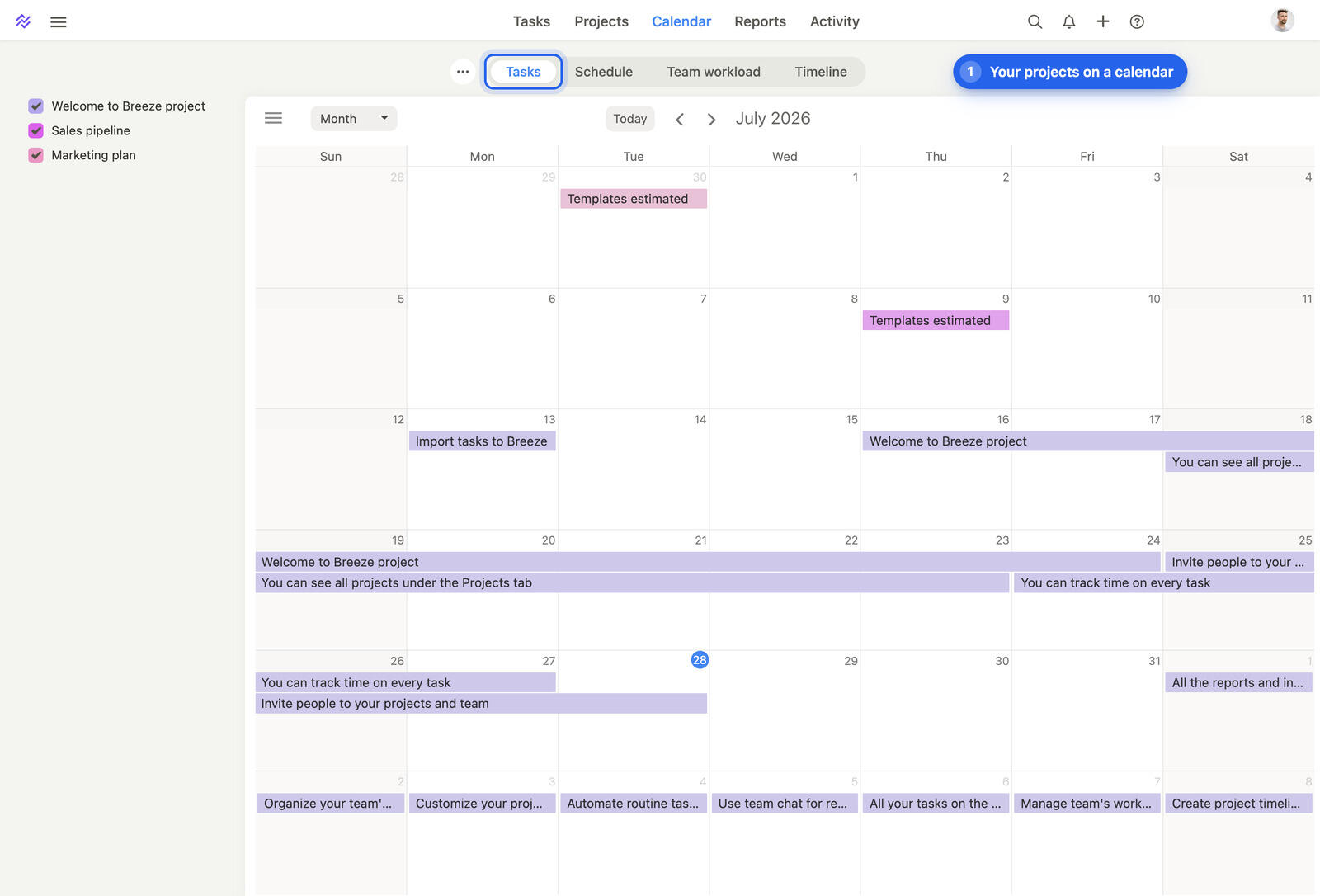Open You can see all projects under Projects tab event
The height and width of the screenshot is (896, 1320).
coord(632,582)
